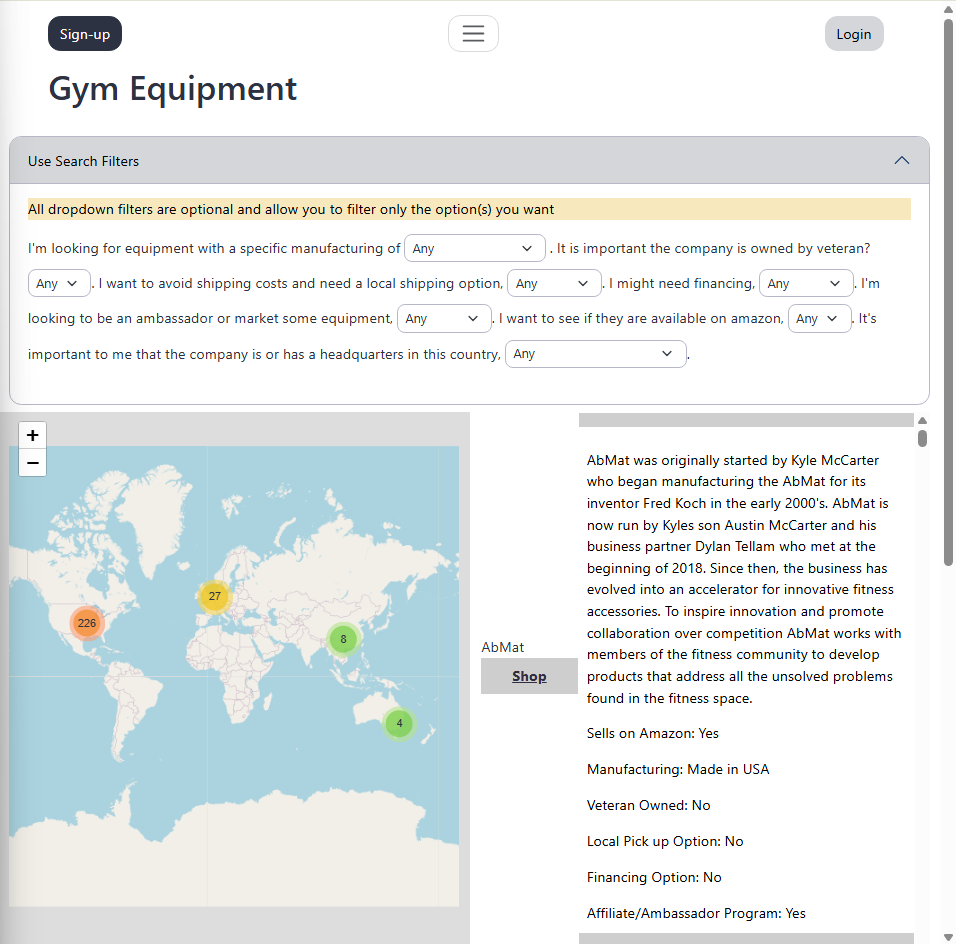Click the 8 cluster over Southeast Asia
This screenshot has height=944, width=956.
click(343, 639)
